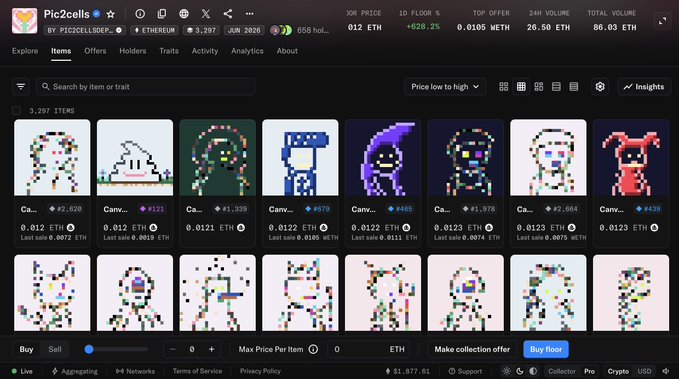Open Explore tab
Screen dimensions: 679x379
point(25,51)
